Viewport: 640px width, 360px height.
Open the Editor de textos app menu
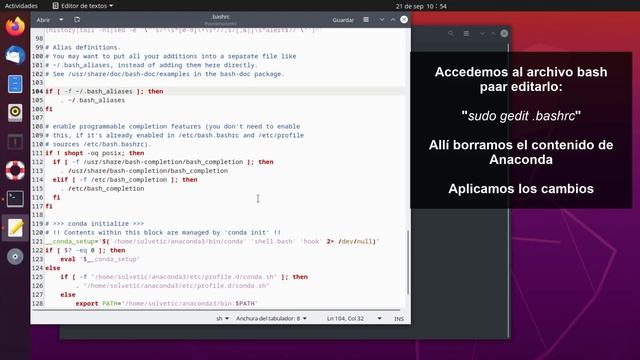pos(83,6)
